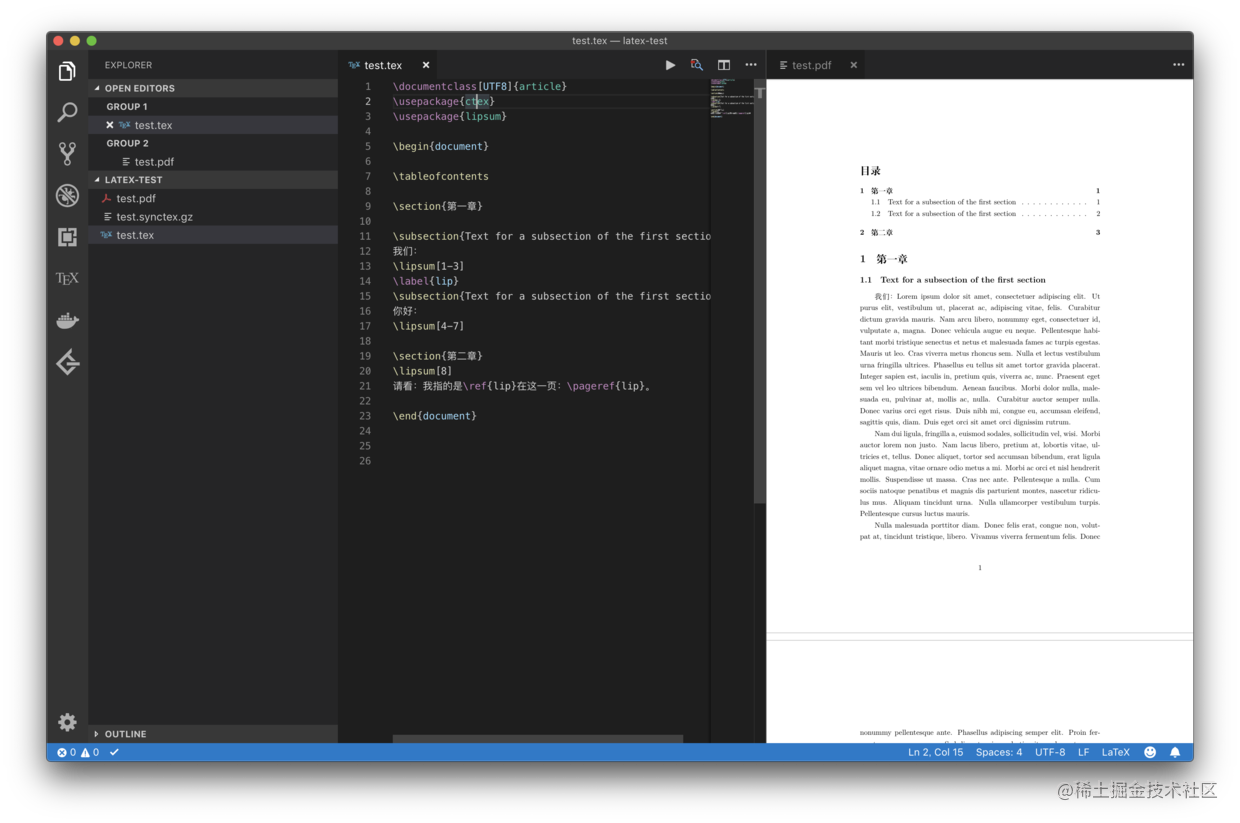Click \lipsum[8] on line 20
This screenshot has height=823, width=1240.
(x=423, y=371)
